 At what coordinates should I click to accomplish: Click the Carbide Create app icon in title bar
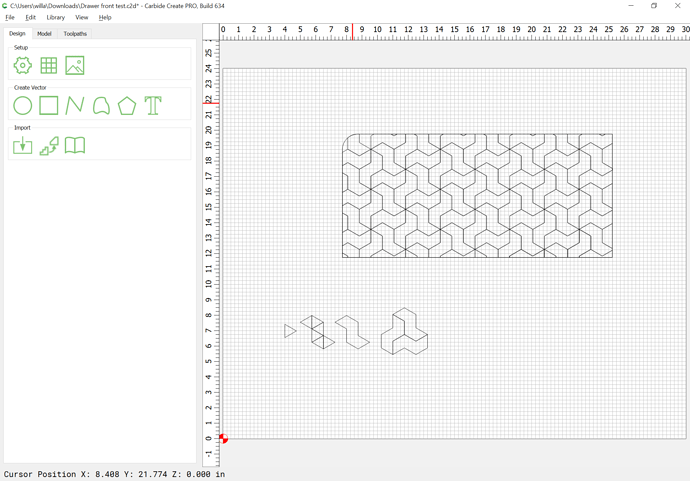coord(5,6)
